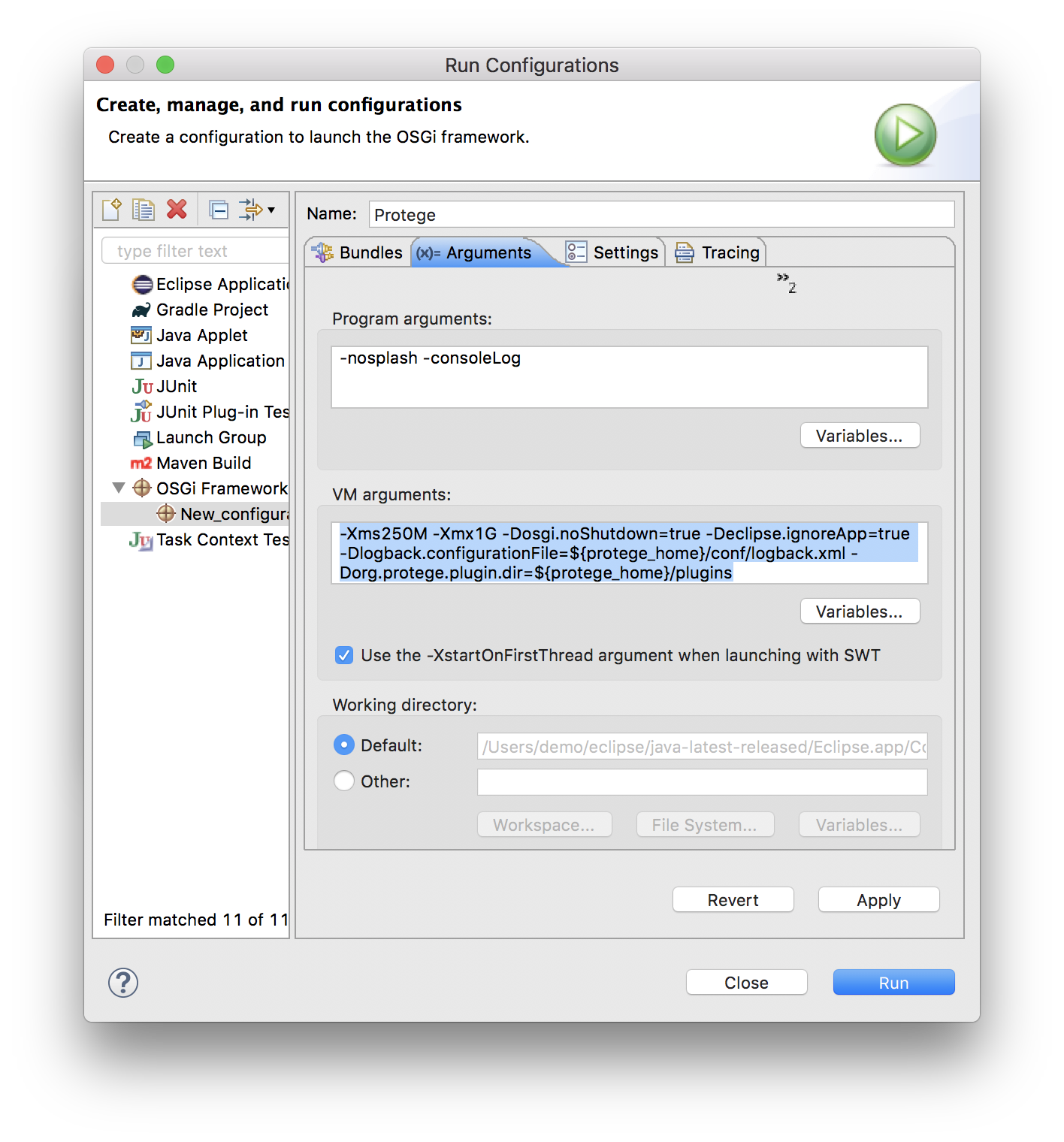Viewport: 1064px width, 1142px height.
Task: Open the filter launch configurations menu
Action: 257,210
